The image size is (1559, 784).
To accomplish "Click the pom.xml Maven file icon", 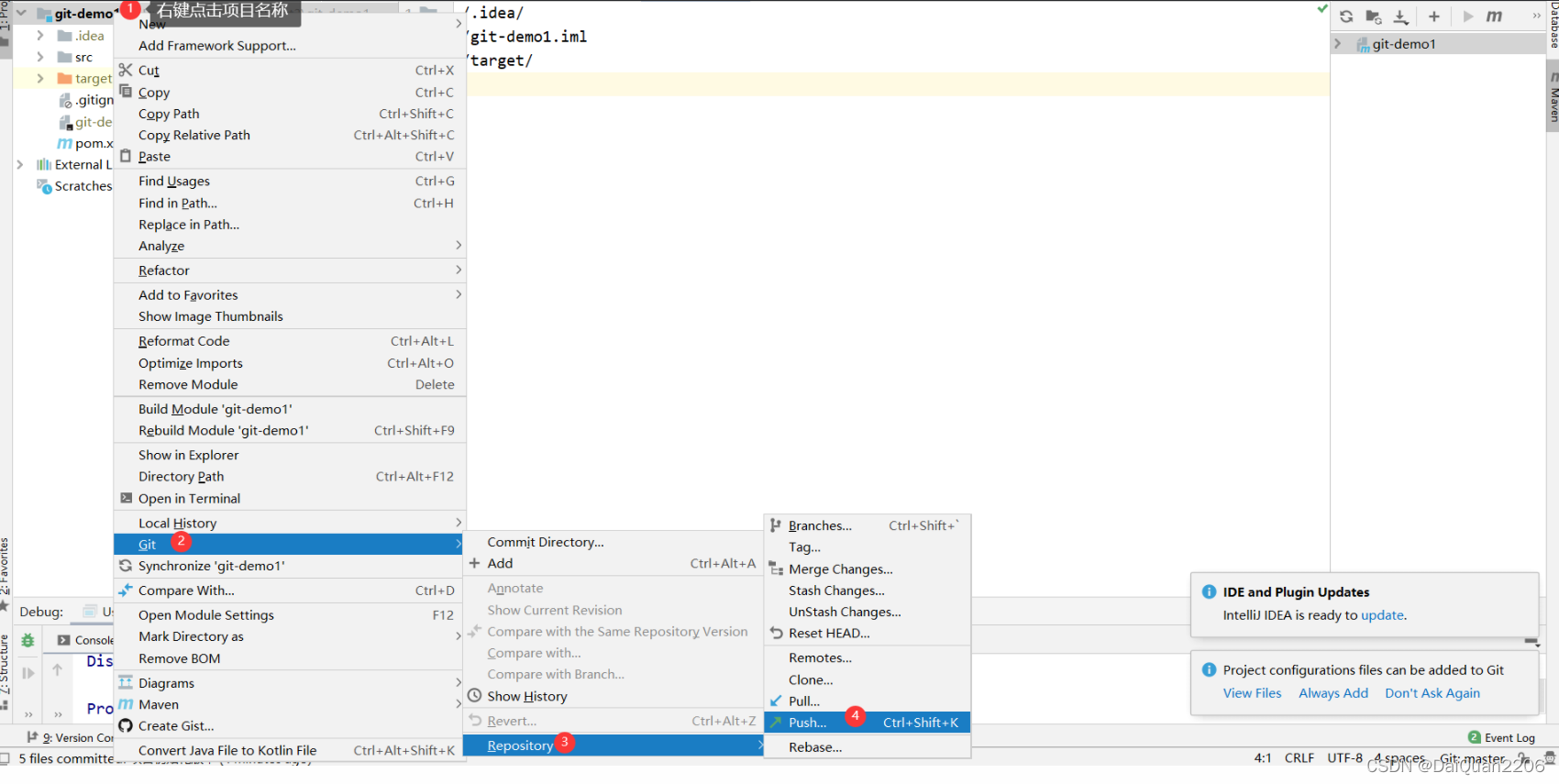I will coord(65,143).
